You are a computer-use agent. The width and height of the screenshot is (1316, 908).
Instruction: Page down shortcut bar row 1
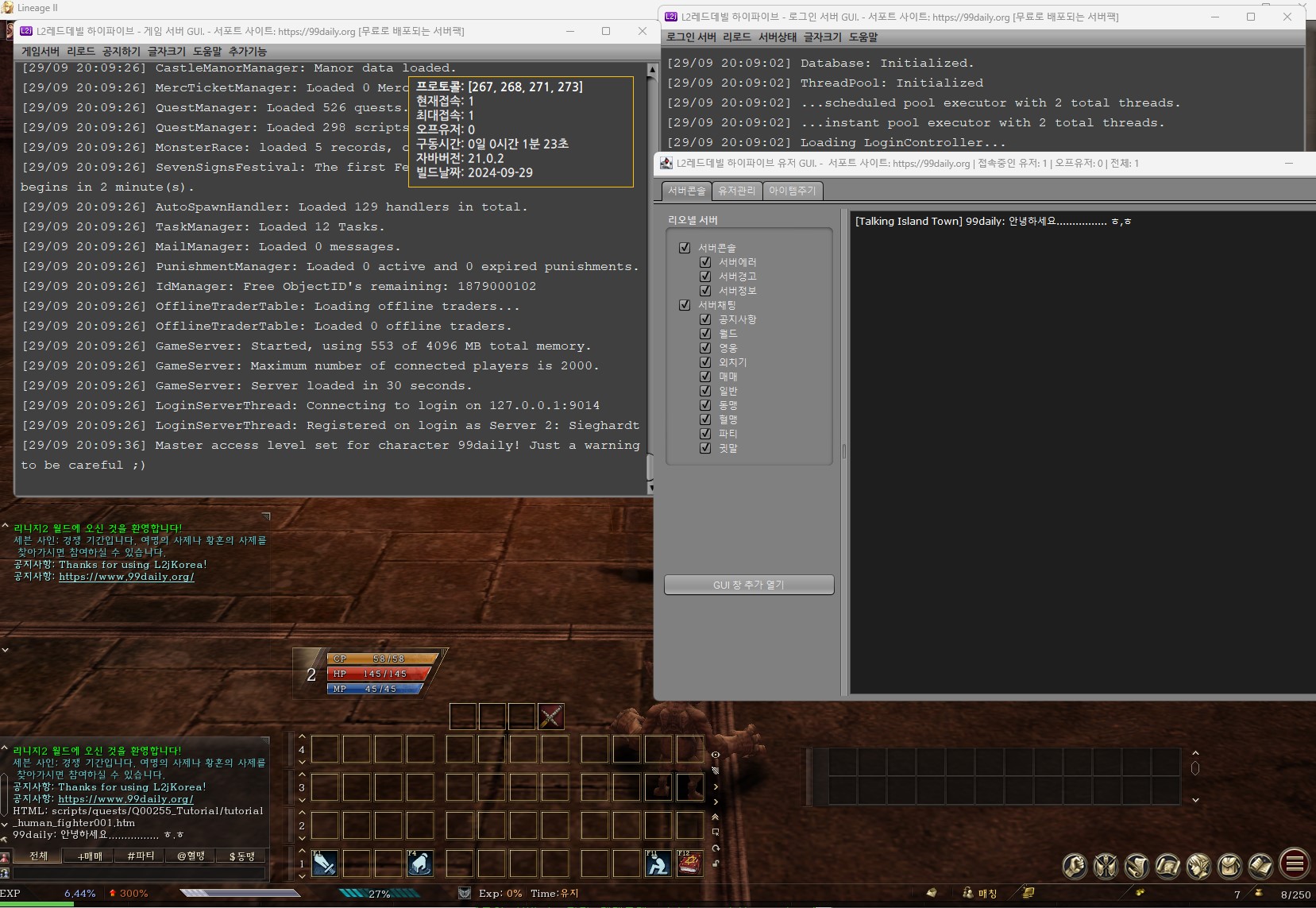[302, 876]
